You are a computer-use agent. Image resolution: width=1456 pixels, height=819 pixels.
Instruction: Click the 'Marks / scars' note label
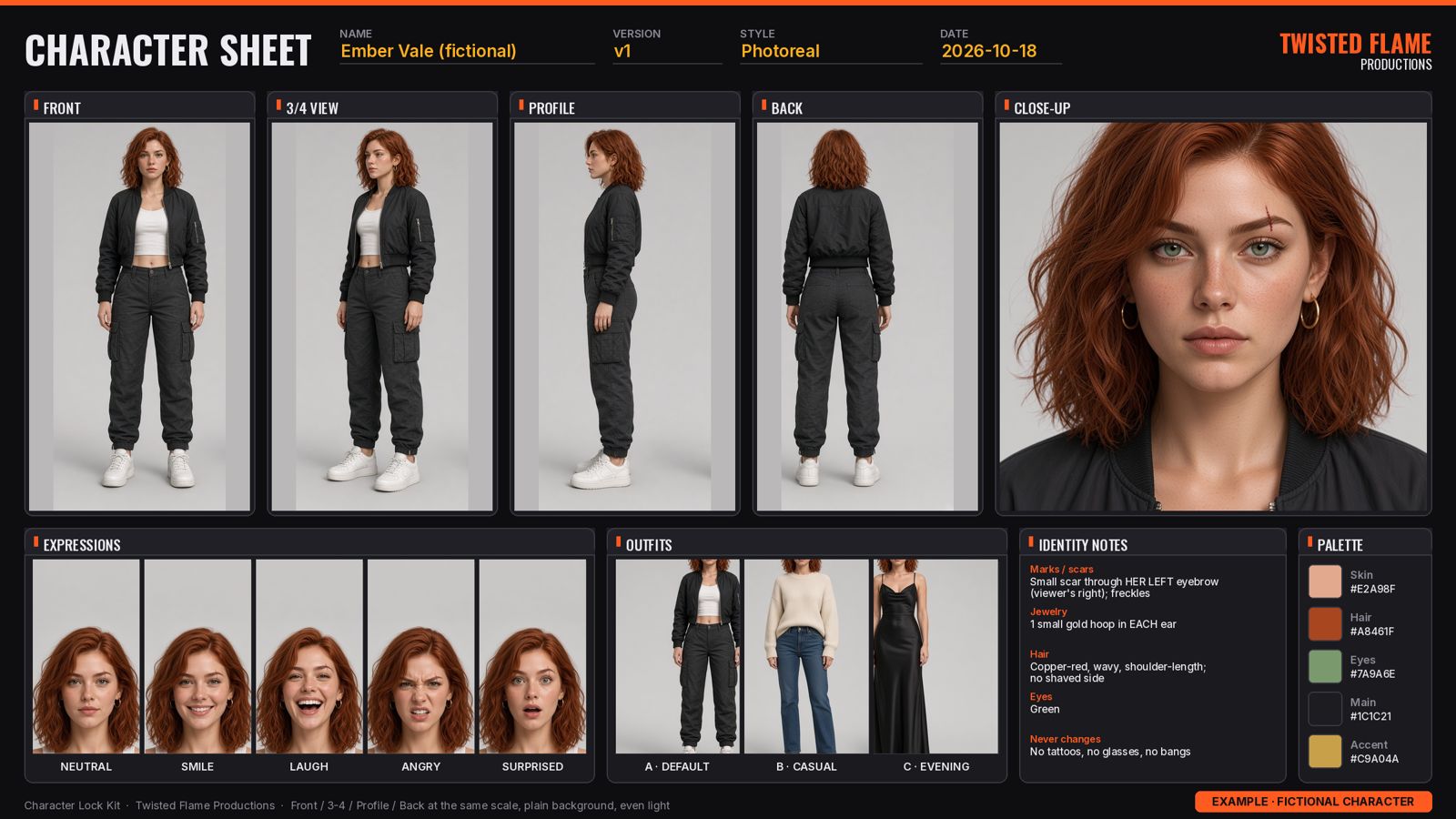tap(1061, 569)
